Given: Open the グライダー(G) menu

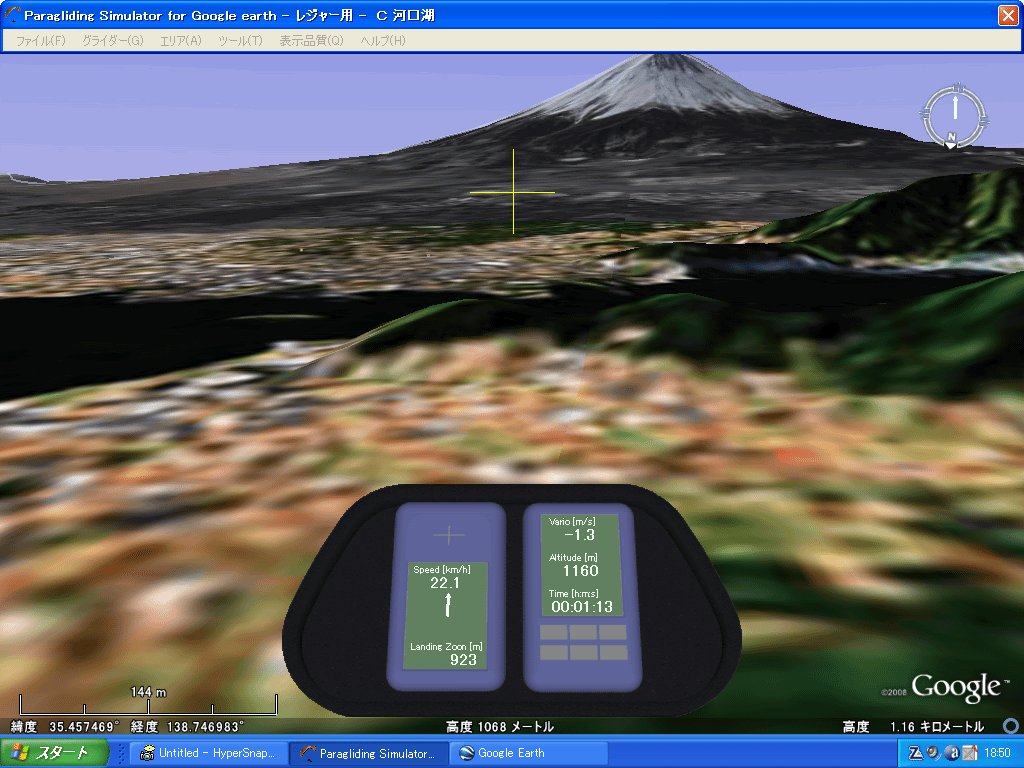Looking at the screenshot, I should (x=112, y=40).
